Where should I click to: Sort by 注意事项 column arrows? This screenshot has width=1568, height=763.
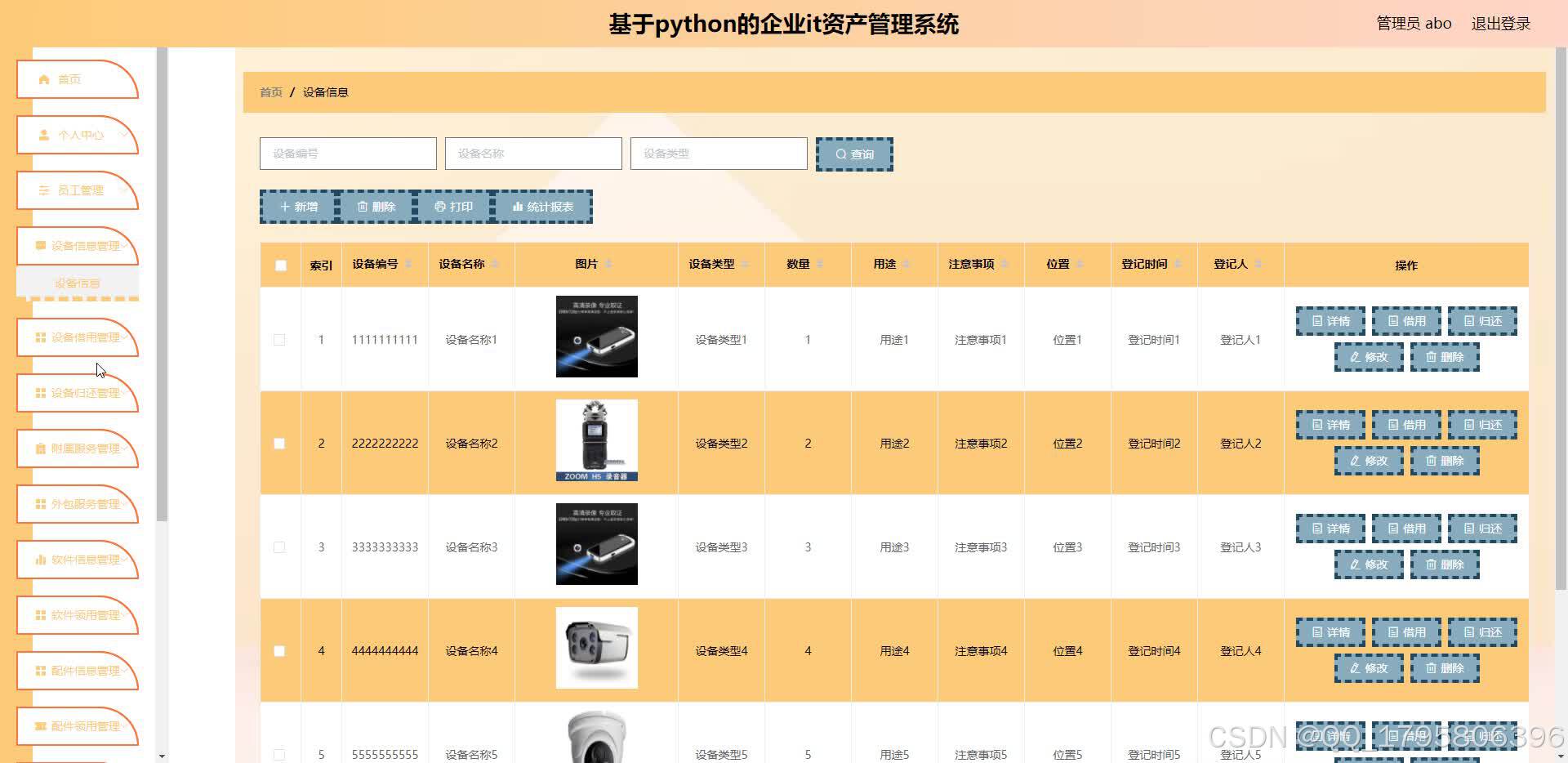coord(1004,264)
